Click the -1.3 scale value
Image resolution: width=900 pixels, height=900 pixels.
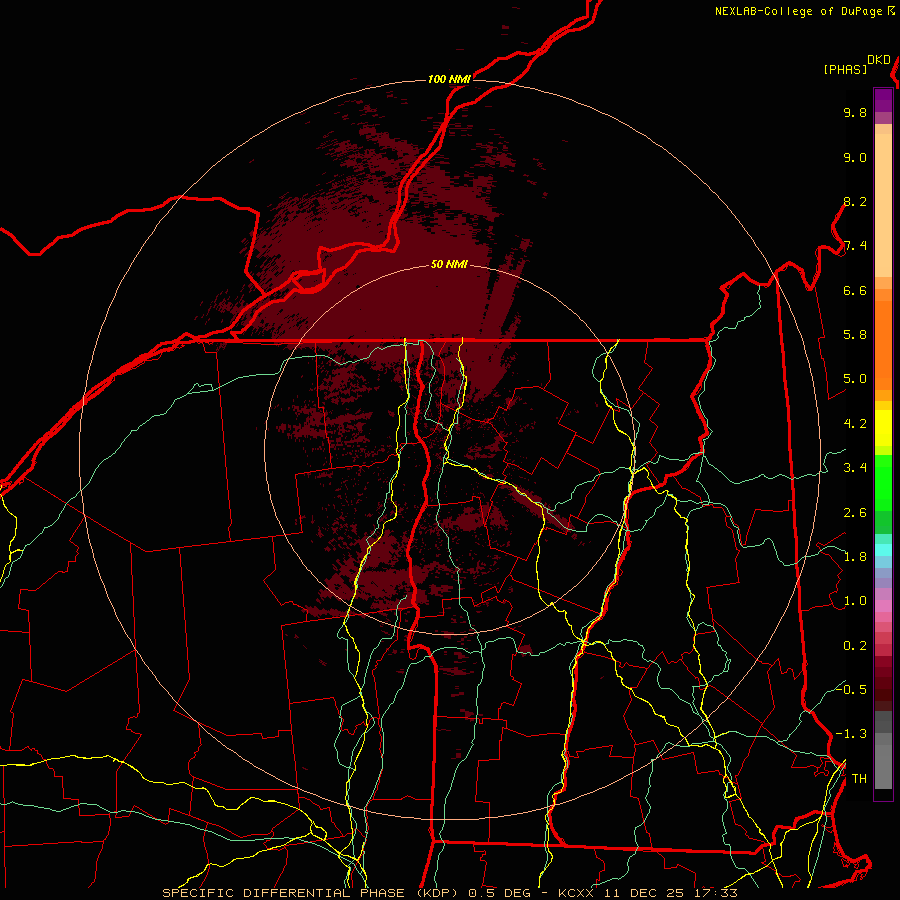[851, 734]
